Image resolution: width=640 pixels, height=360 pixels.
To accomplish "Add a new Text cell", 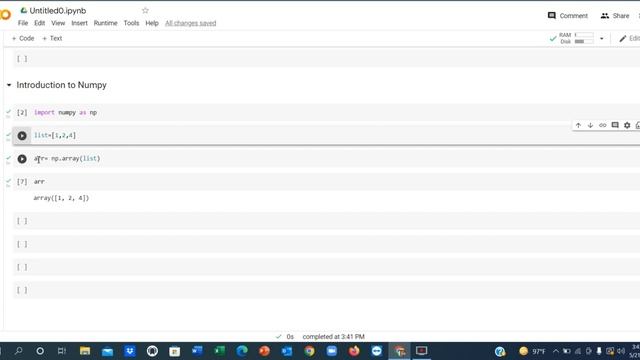I will tap(52, 38).
